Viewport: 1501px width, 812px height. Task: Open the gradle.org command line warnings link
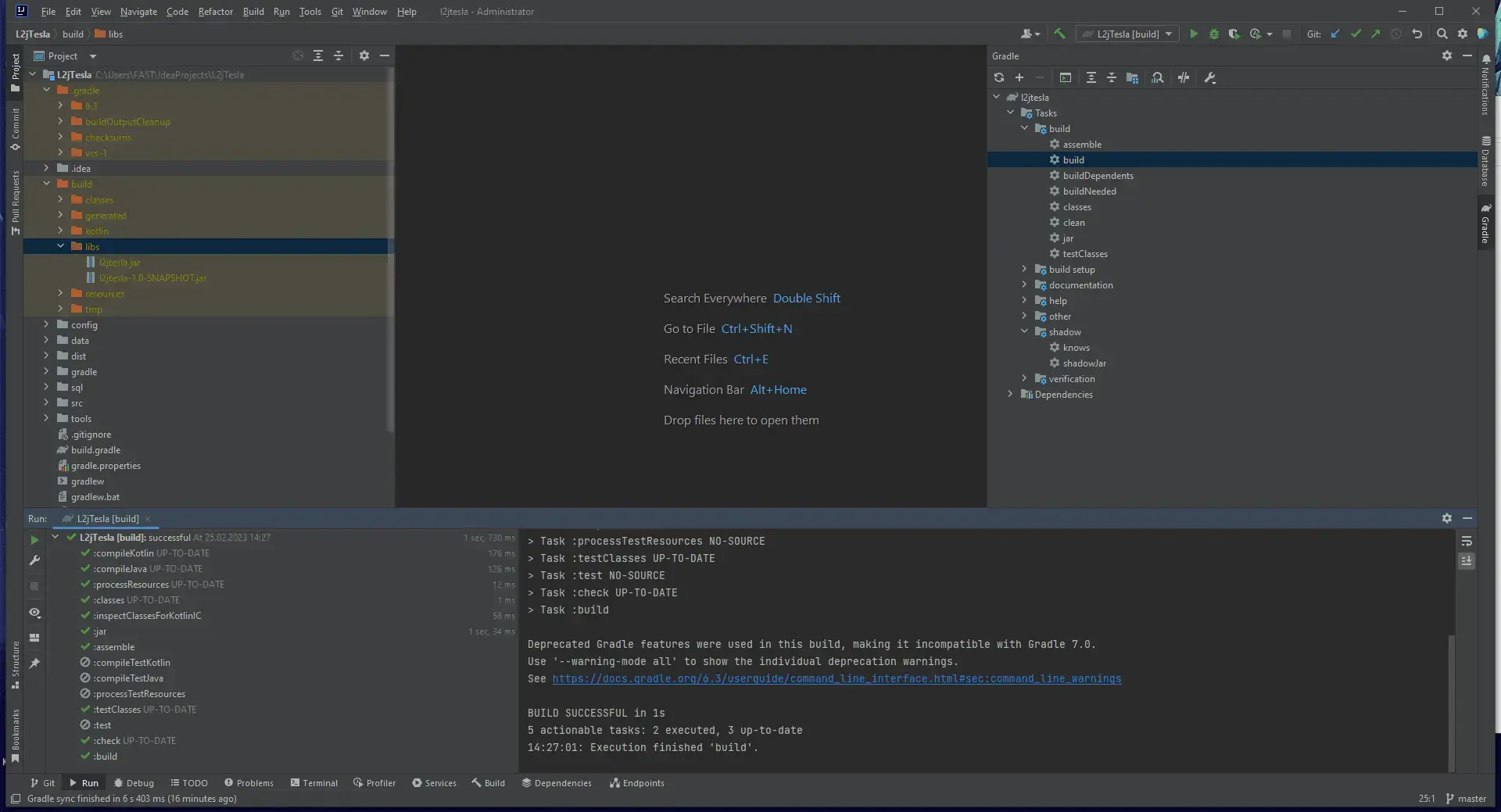[836, 679]
